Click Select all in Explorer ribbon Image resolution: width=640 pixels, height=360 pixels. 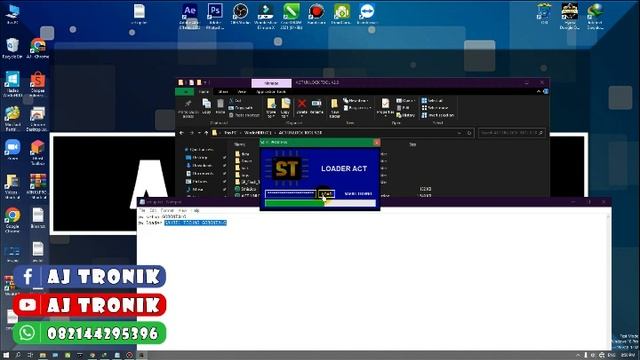(432, 100)
